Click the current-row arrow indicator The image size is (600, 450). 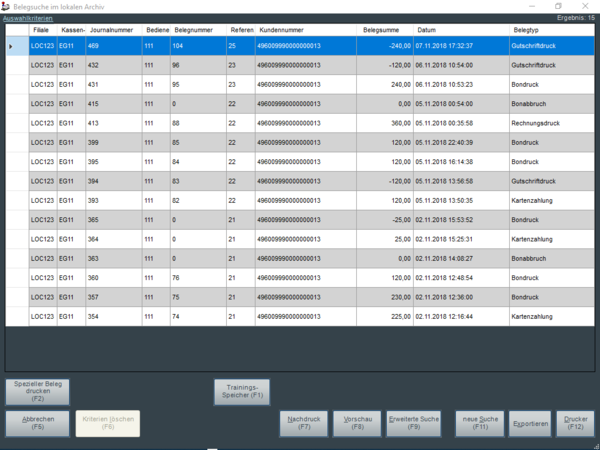12,46
